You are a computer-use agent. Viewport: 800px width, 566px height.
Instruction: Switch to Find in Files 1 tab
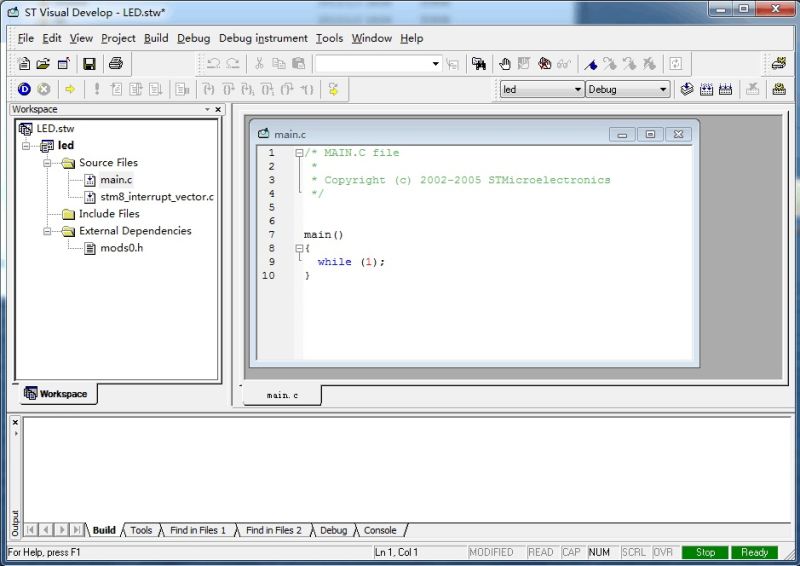tap(198, 530)
